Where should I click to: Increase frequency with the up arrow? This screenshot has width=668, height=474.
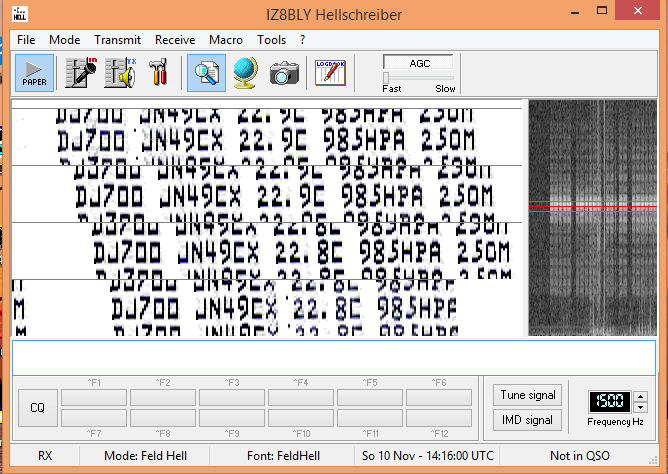pyautogui.click(x=640, y=396)
